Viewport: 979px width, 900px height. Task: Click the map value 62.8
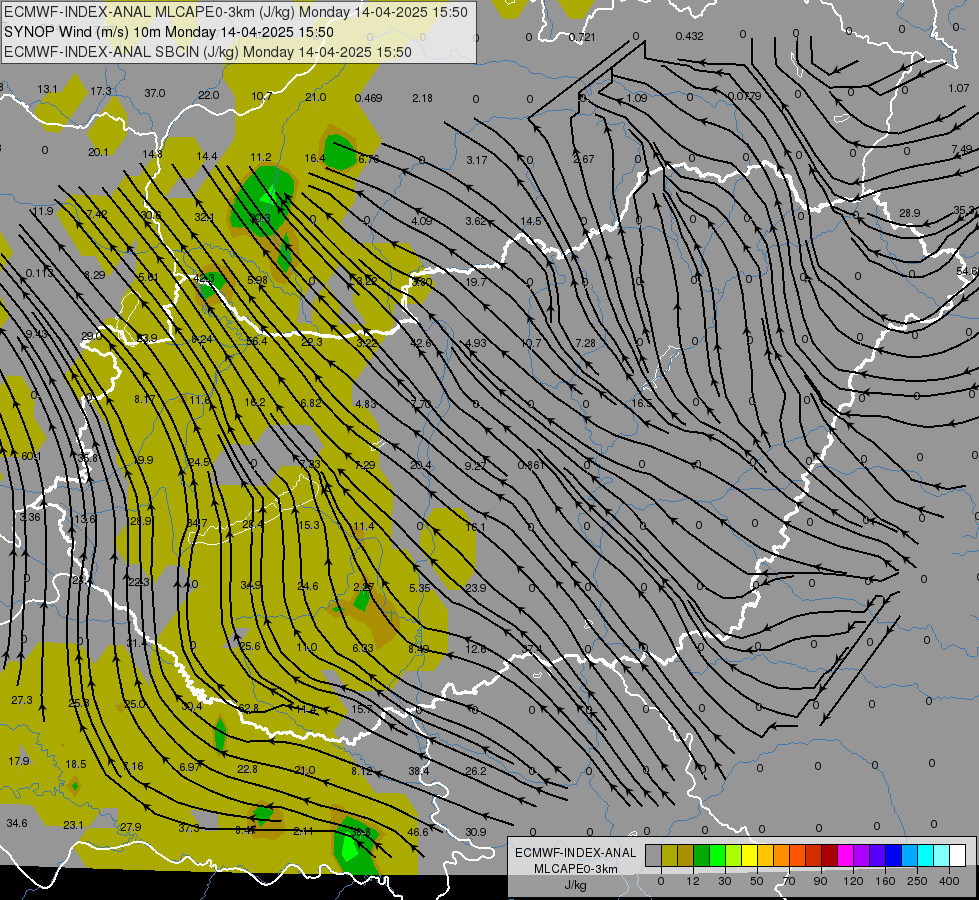click(x=248, y=708)
